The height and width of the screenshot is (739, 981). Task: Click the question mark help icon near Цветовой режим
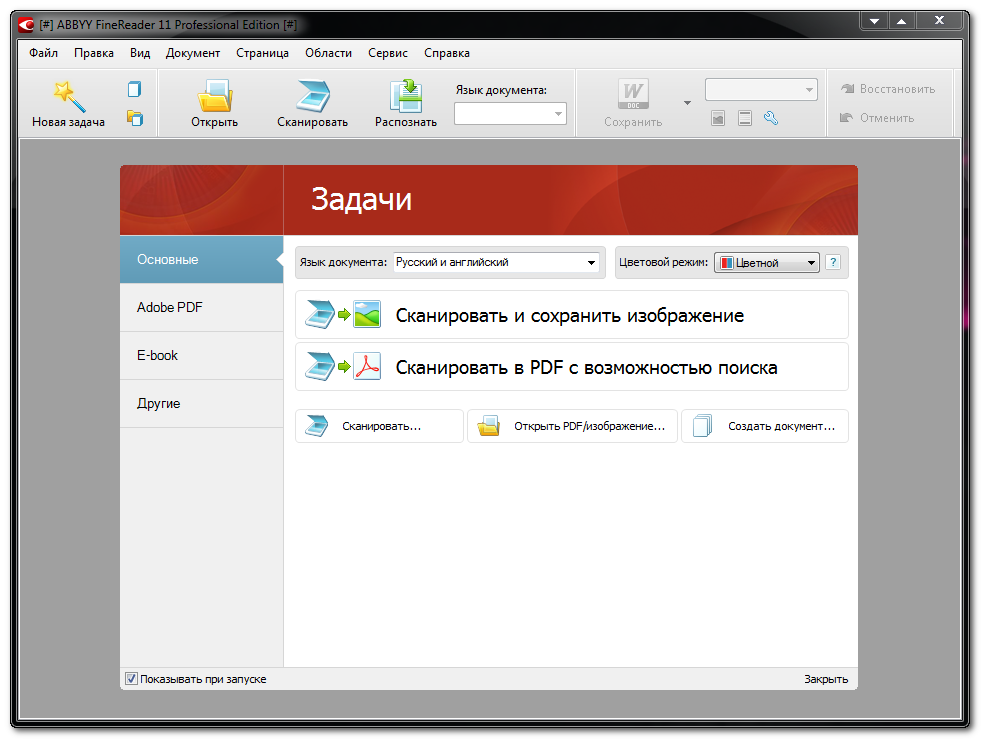click(833, 262)
